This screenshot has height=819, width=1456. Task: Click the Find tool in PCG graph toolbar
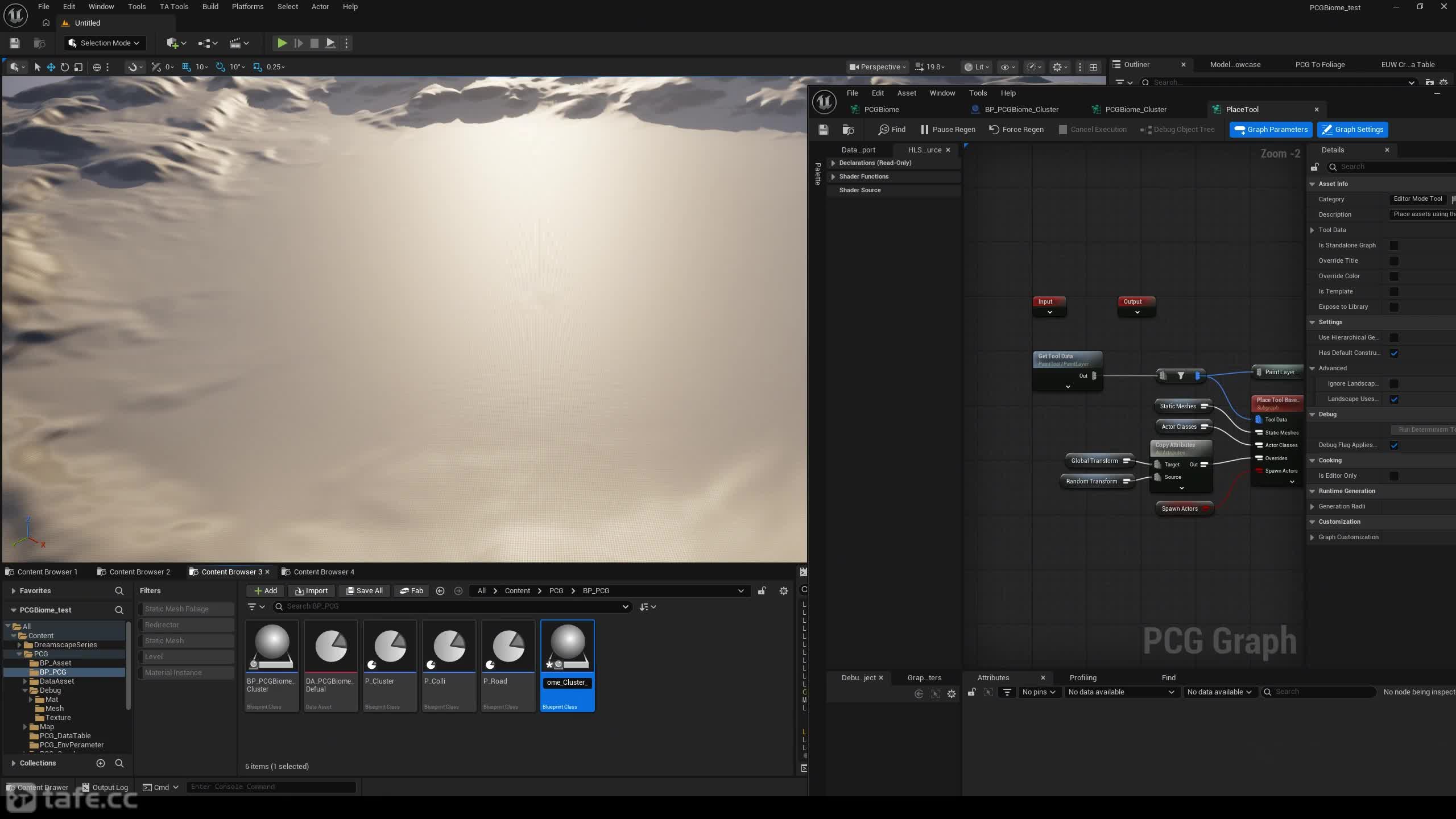[892, 130]
